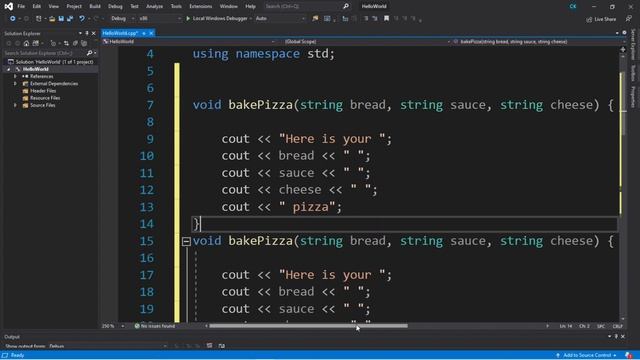
Task: Click the find-in-files icon near debugger toolbar
Action: [x=315, y=18]
